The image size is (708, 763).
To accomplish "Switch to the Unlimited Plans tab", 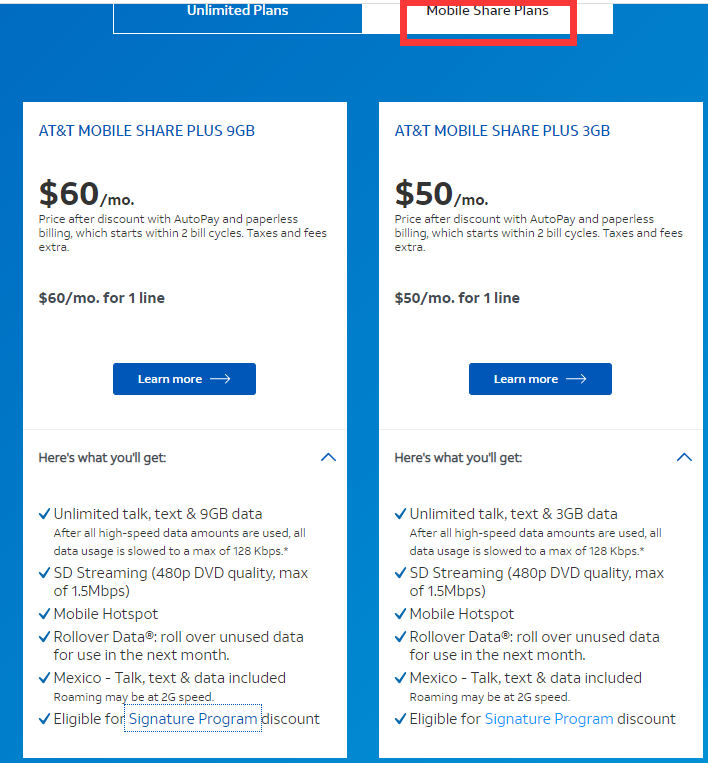I will (x=237, y=12).
